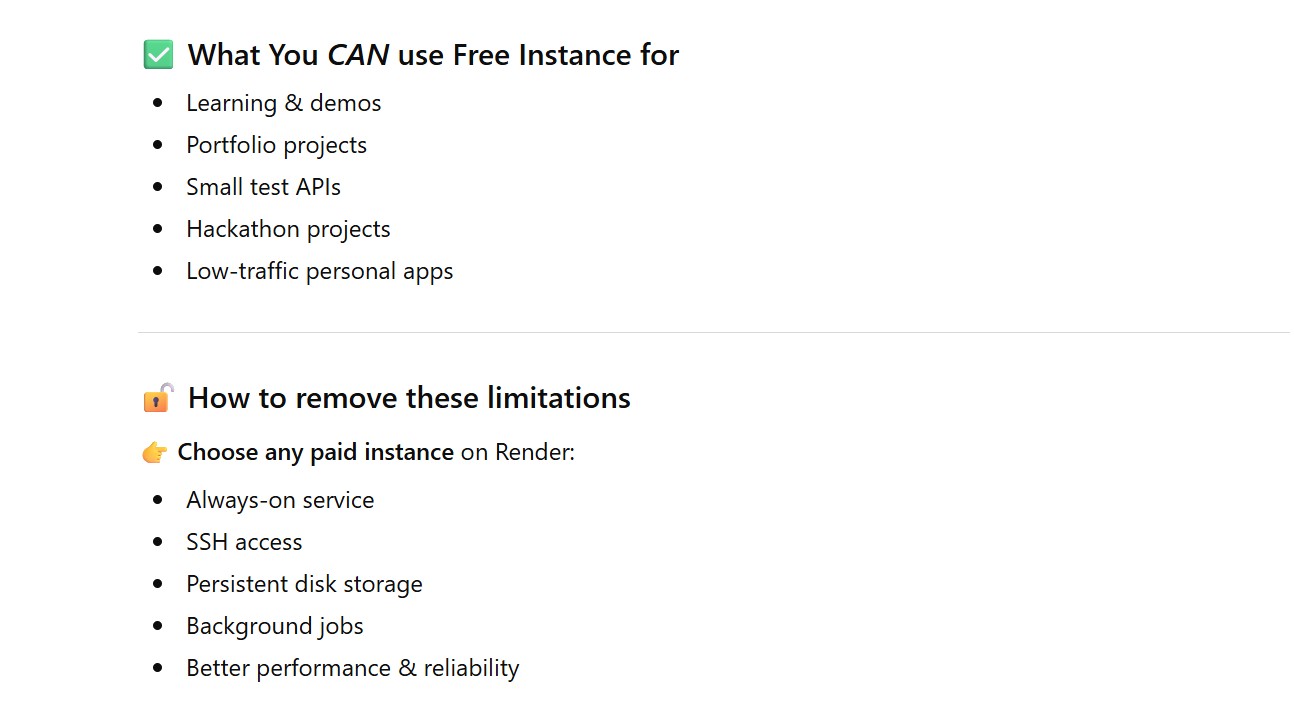Click the italic word "CAN" in heading

coord(358,55)
